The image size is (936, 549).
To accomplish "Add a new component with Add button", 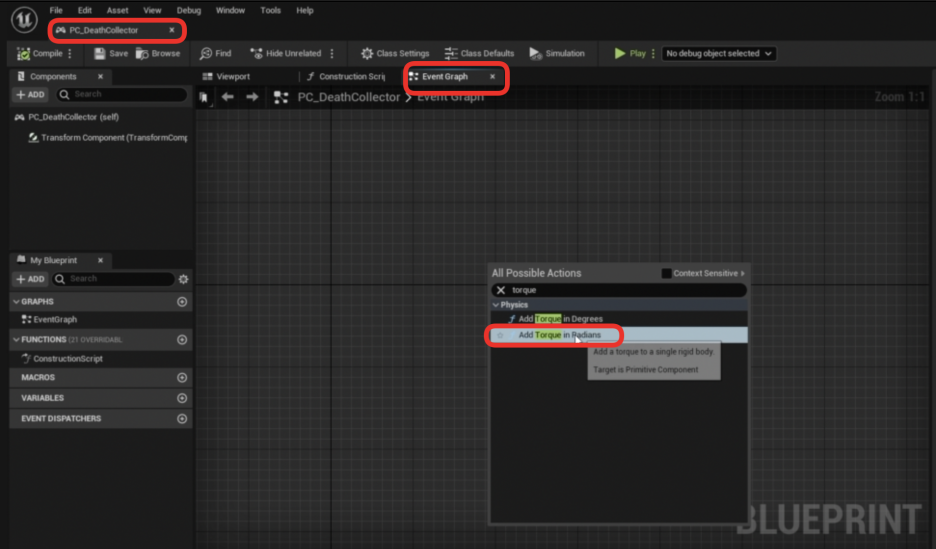I will [30, 94].
